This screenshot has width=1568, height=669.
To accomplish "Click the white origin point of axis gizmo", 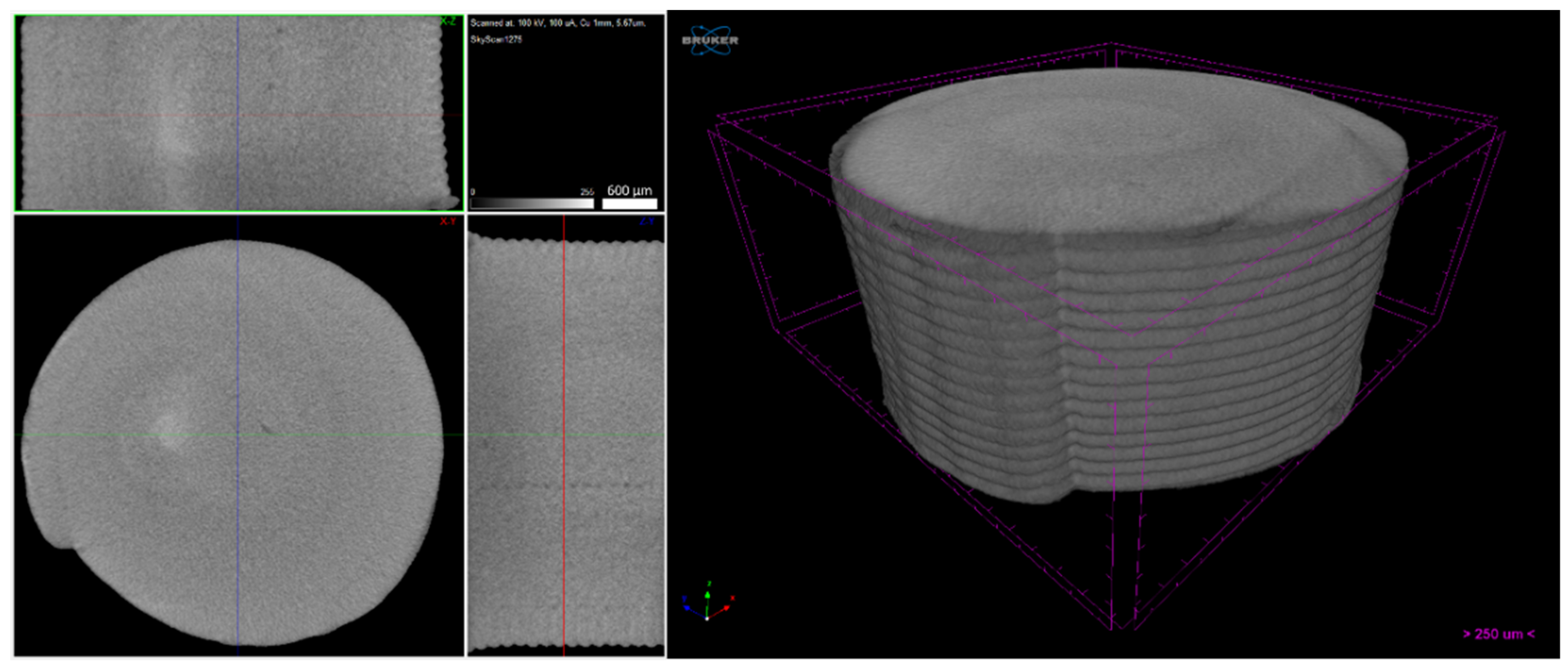I will 707,619.
